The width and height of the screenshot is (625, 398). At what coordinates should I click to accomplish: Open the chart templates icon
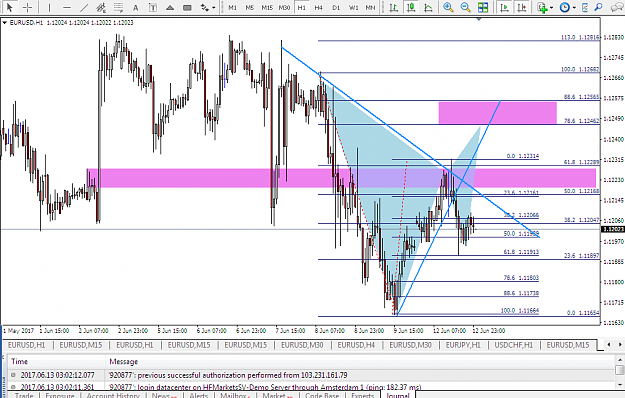[585, 7]
